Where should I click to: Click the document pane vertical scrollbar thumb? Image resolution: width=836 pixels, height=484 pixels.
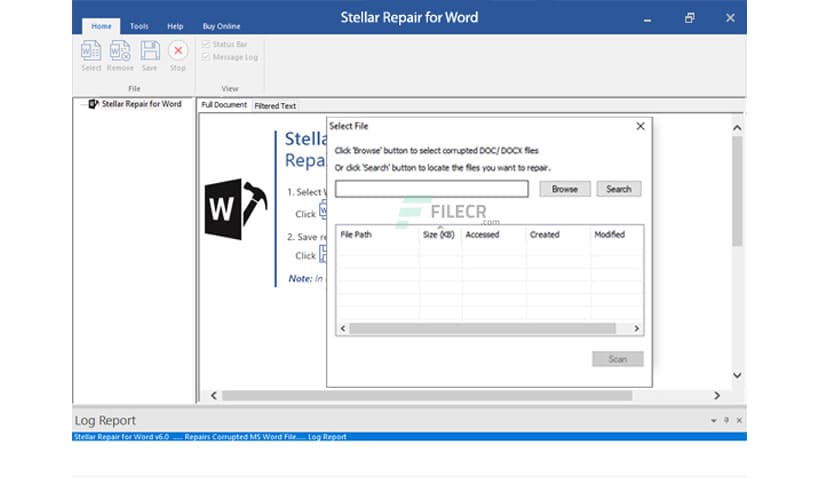(x=737, y=191)
